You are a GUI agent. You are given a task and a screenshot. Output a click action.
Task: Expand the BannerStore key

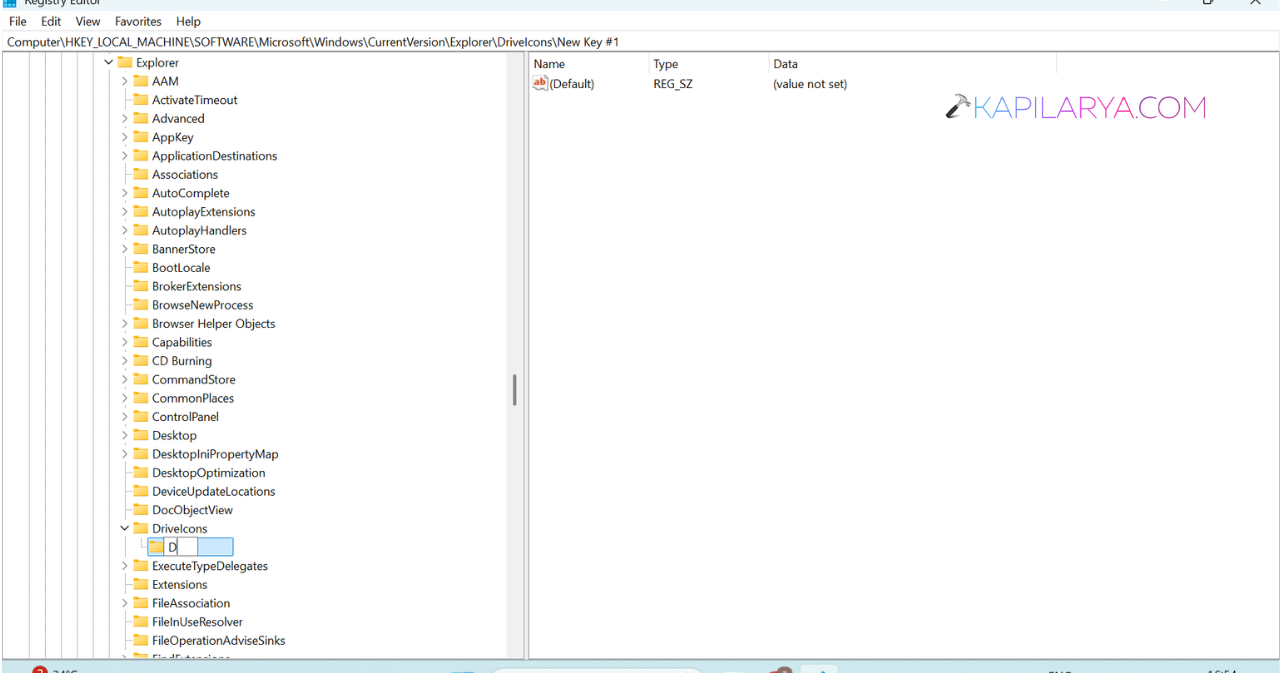(125, 249)
